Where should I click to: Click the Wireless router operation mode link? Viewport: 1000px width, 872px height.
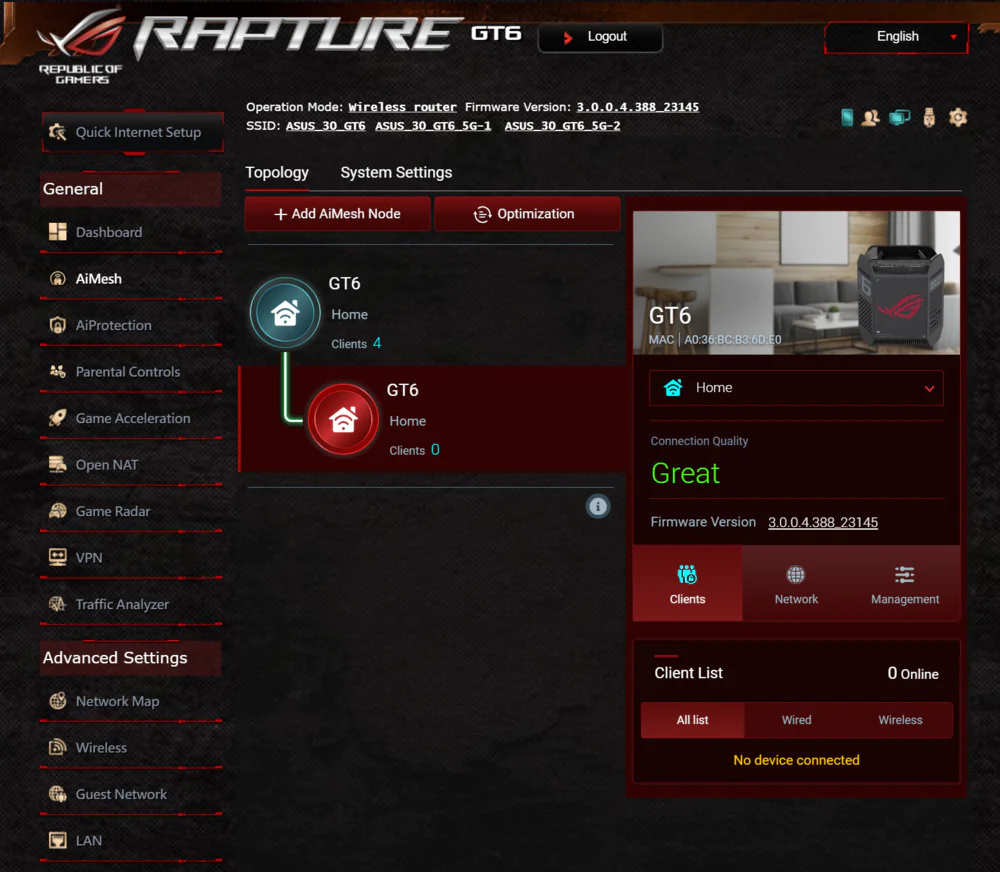402,107
